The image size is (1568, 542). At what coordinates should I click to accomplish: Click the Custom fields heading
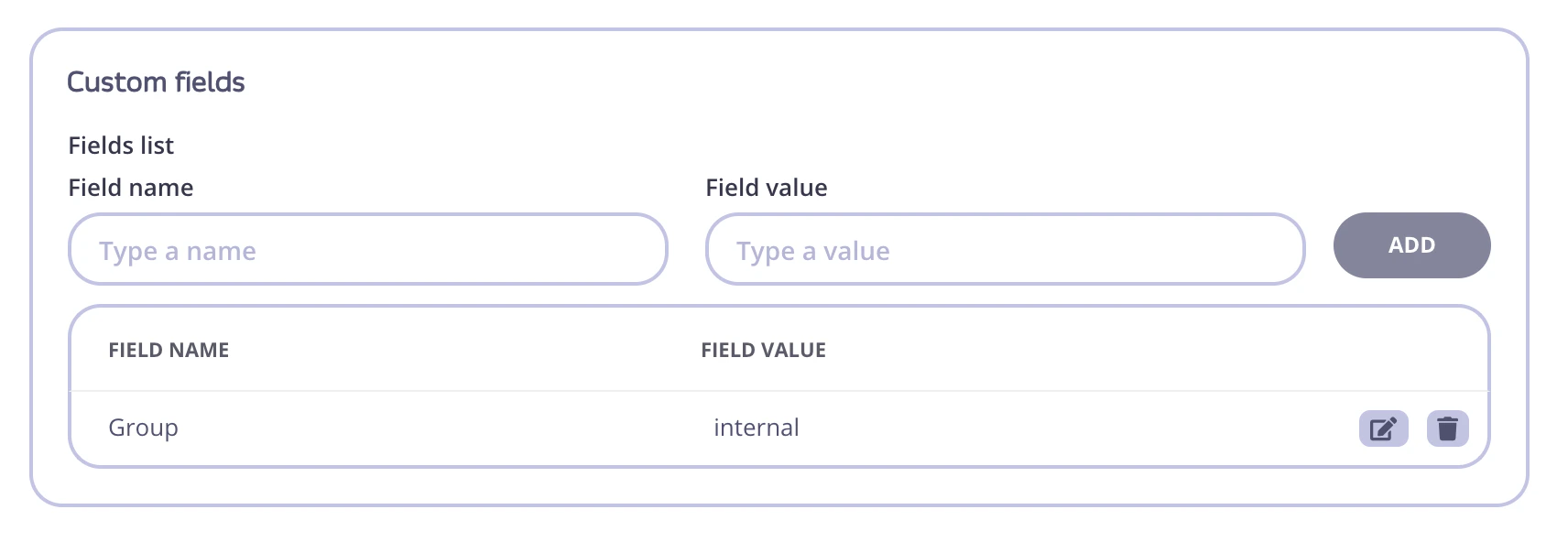point(157,81)
